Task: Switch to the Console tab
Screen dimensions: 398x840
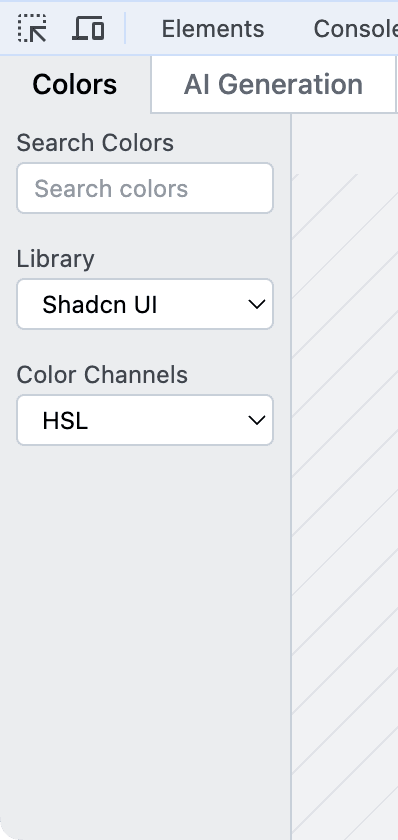Action: (356, 29)
